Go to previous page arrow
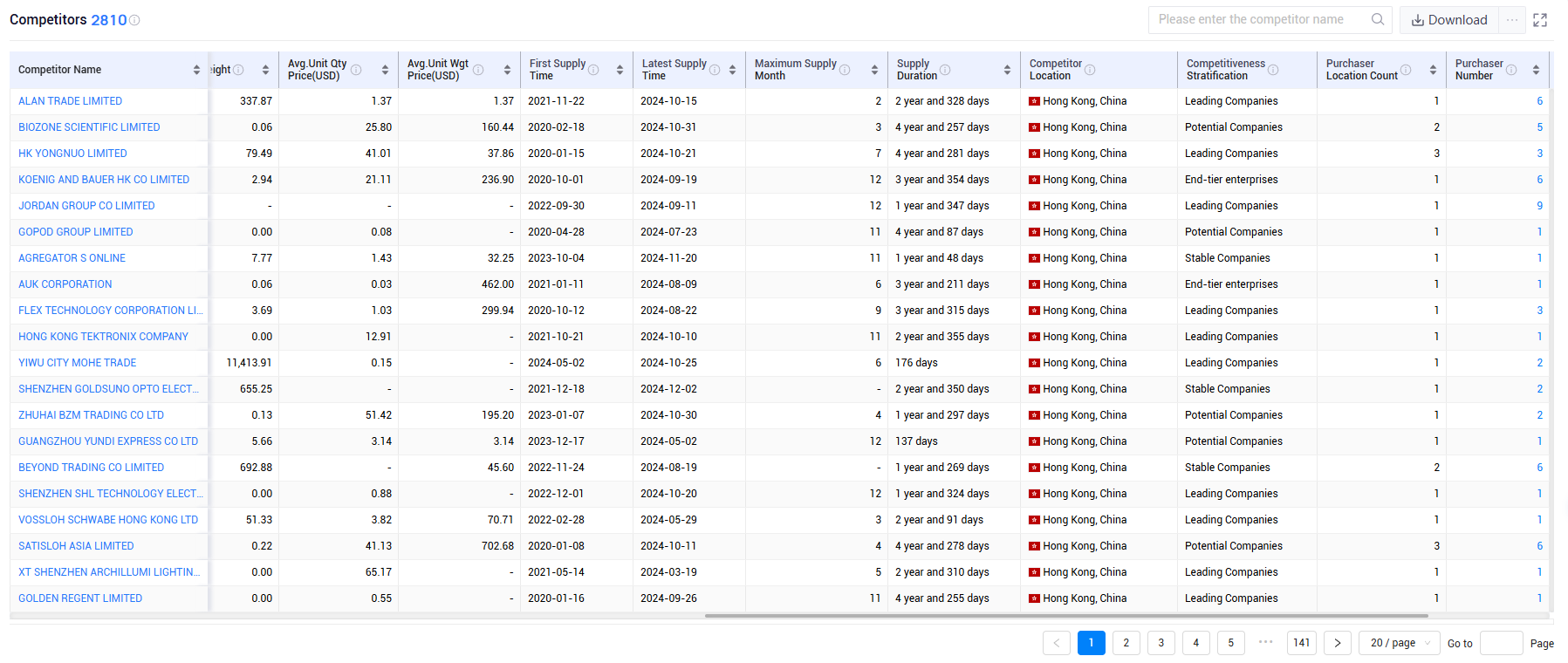 (1057, 643)
